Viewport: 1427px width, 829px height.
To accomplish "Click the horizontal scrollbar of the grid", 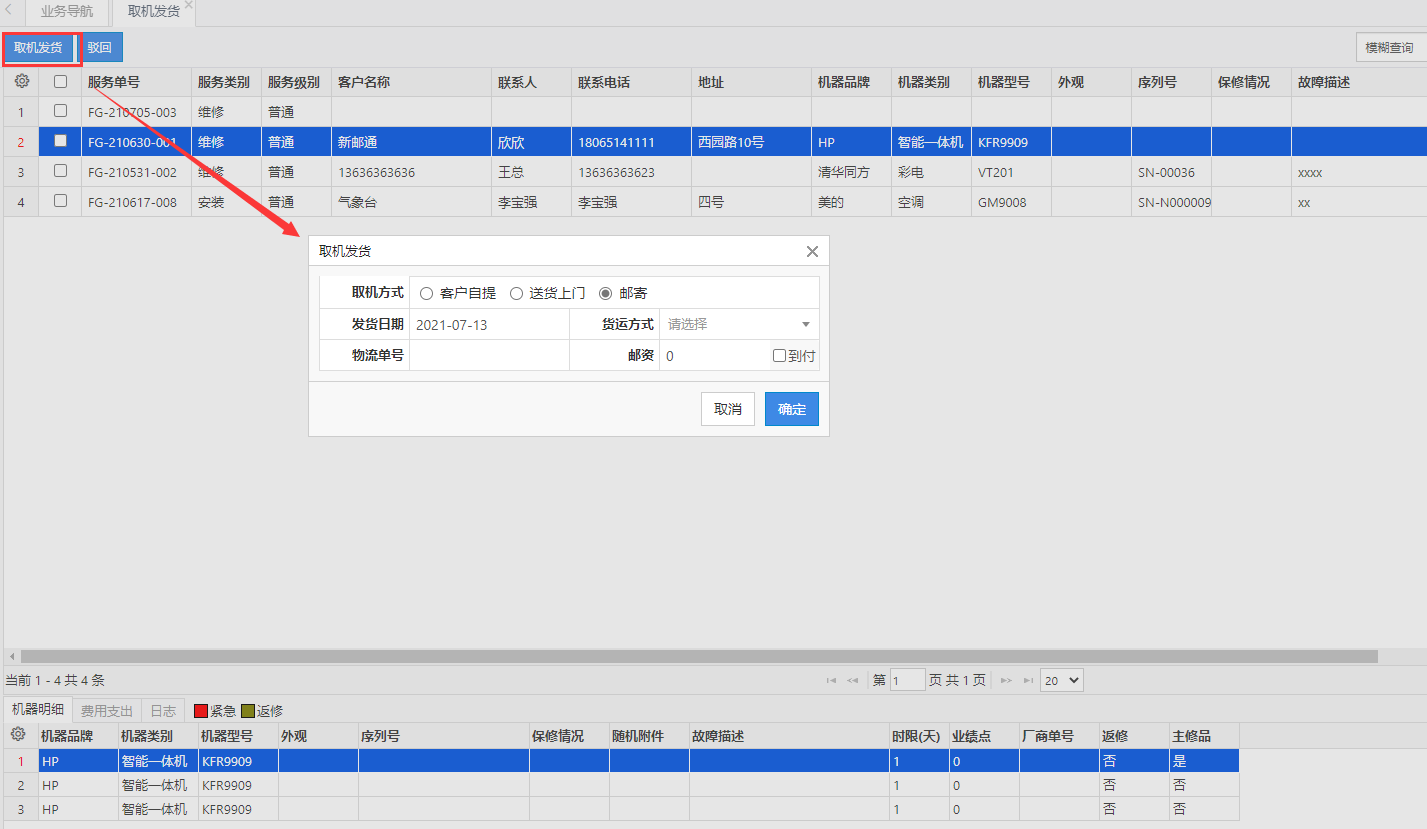I will (698, 657).
